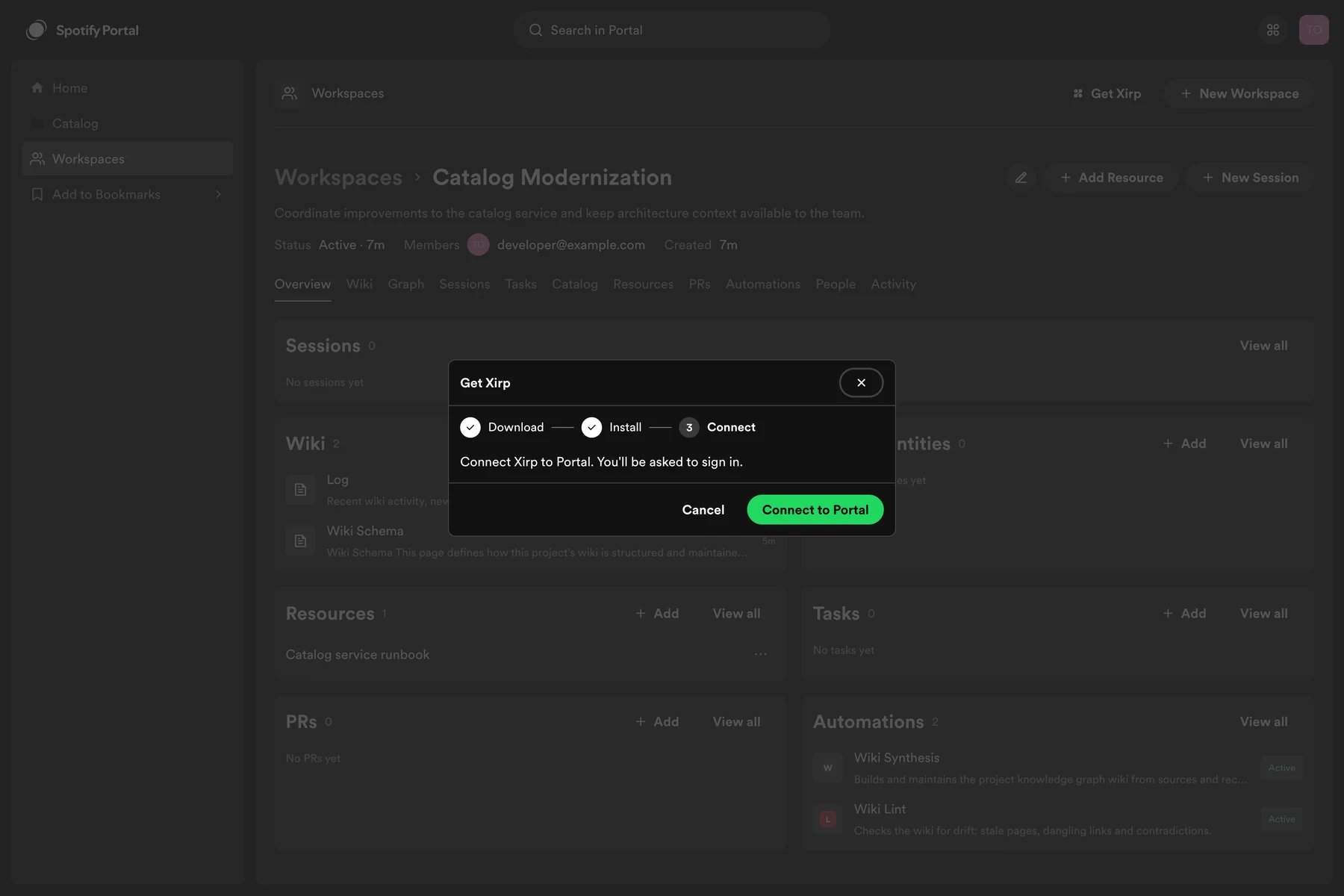Click the Catalog folder icon in the sidebar
This screenshot has height=896, width=1344.
click(37, 123)
